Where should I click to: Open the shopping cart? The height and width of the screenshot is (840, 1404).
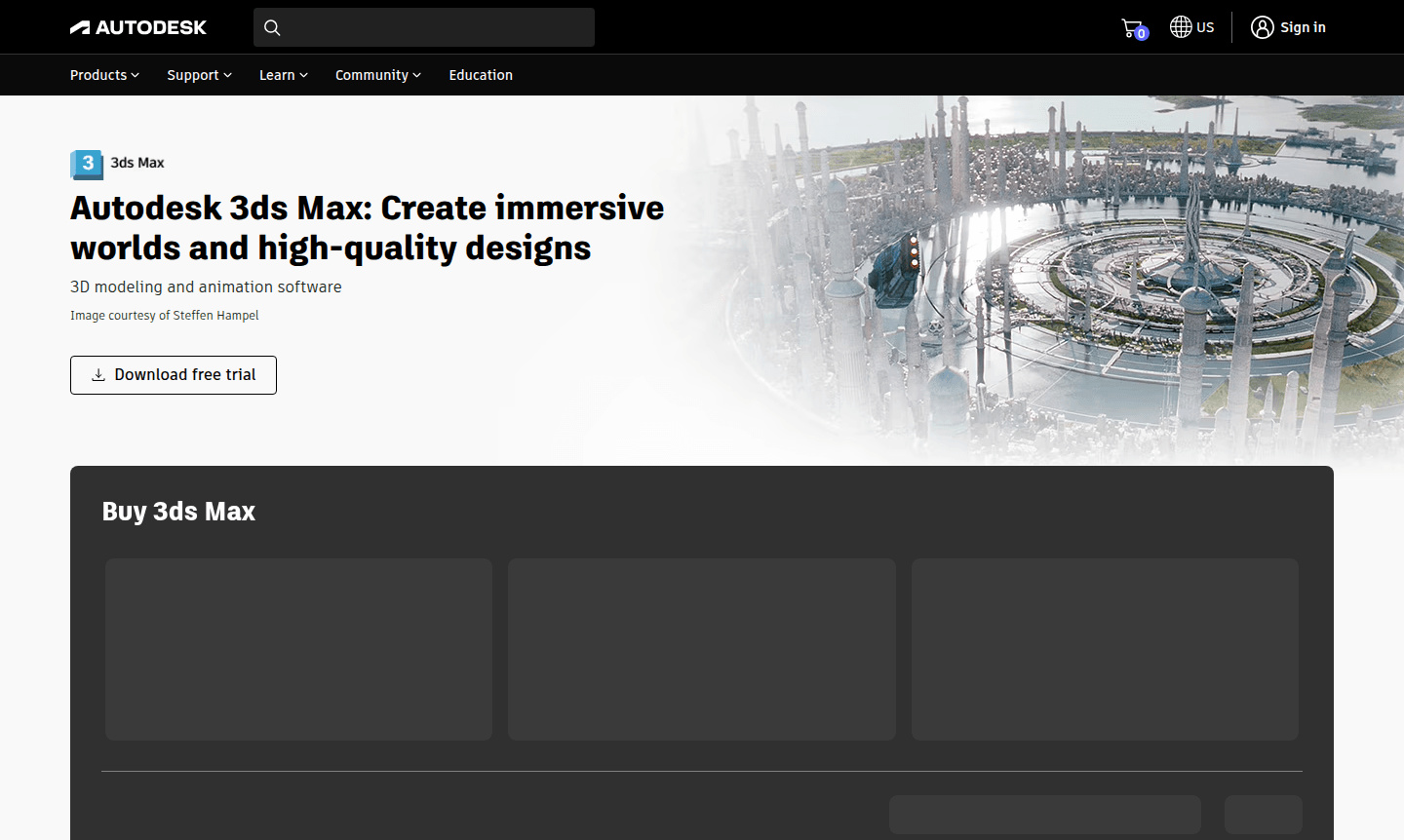pyautogui.click(x=1131, y=26)
